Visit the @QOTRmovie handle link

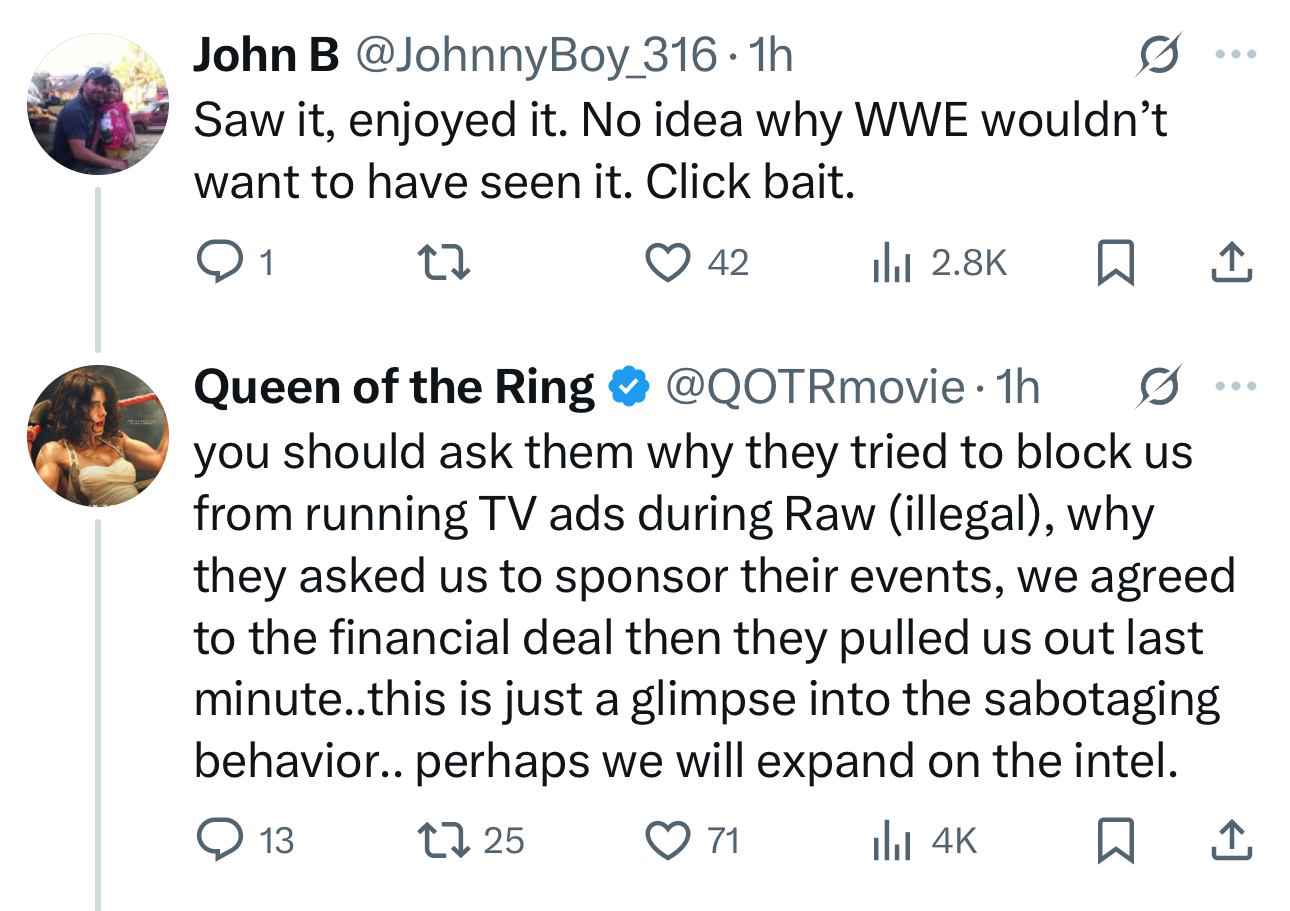(x=814, y=388)
